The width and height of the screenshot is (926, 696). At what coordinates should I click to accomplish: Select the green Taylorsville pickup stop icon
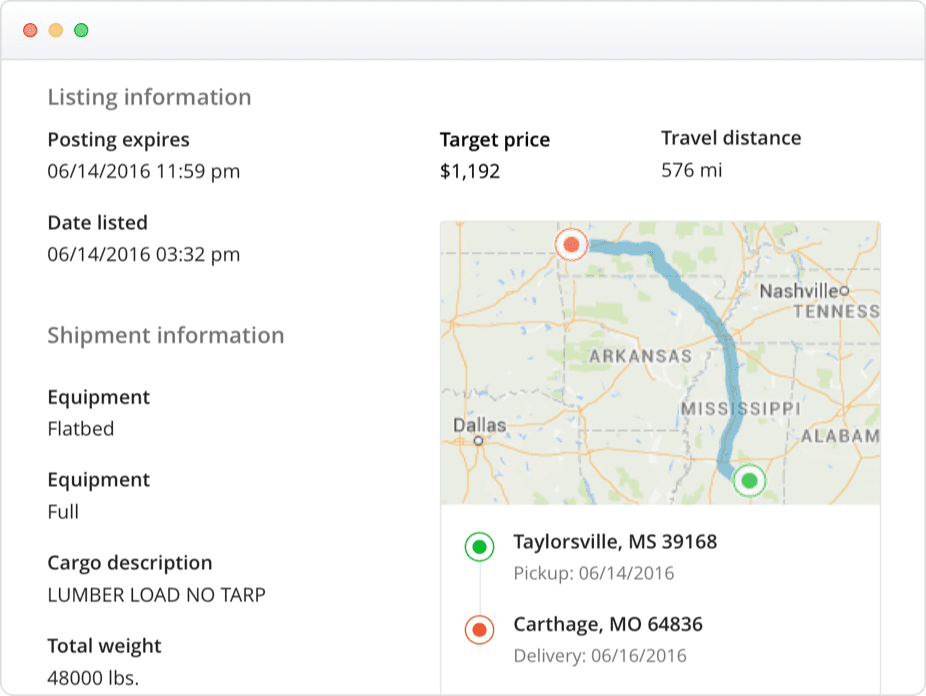click(480, 547)
